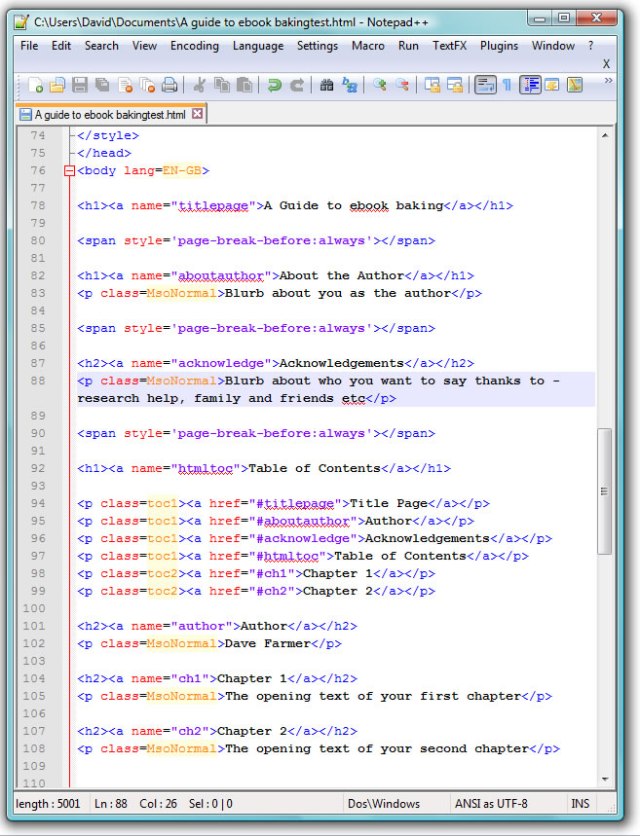Viewport: 640px width, 836px height.
Task: Click the New file toolbar icon
Action: [x=35, y=86]
